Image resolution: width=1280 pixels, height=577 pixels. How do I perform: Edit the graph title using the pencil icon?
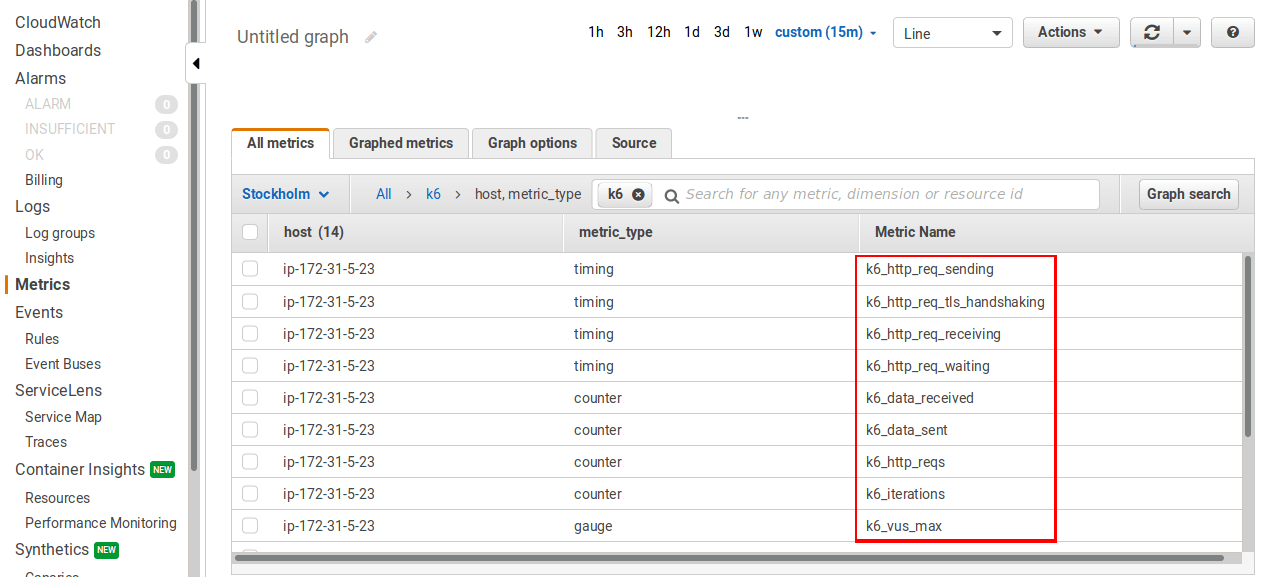369,36
